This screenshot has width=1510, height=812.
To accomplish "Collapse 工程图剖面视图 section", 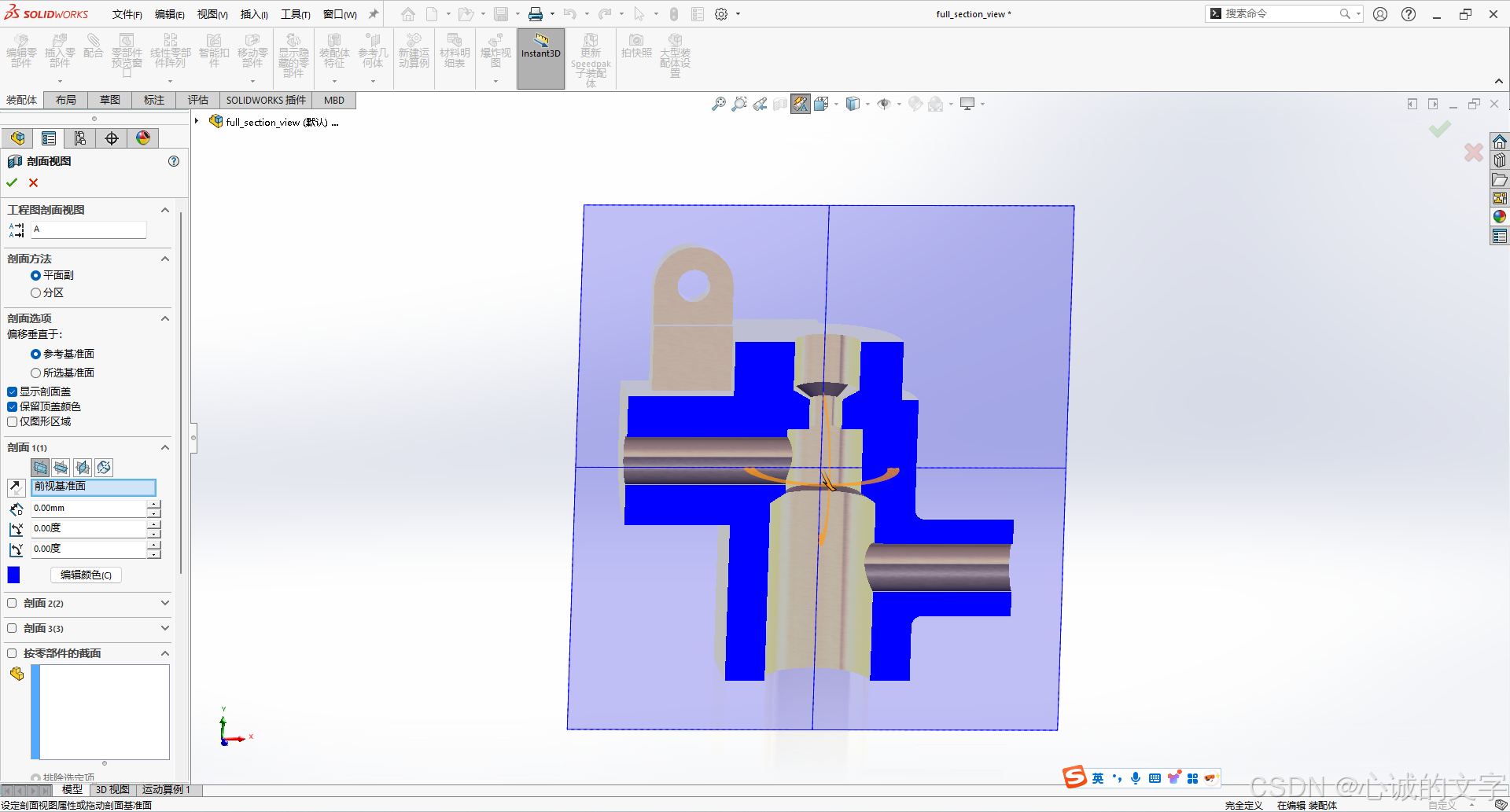I will coord(165,211).
